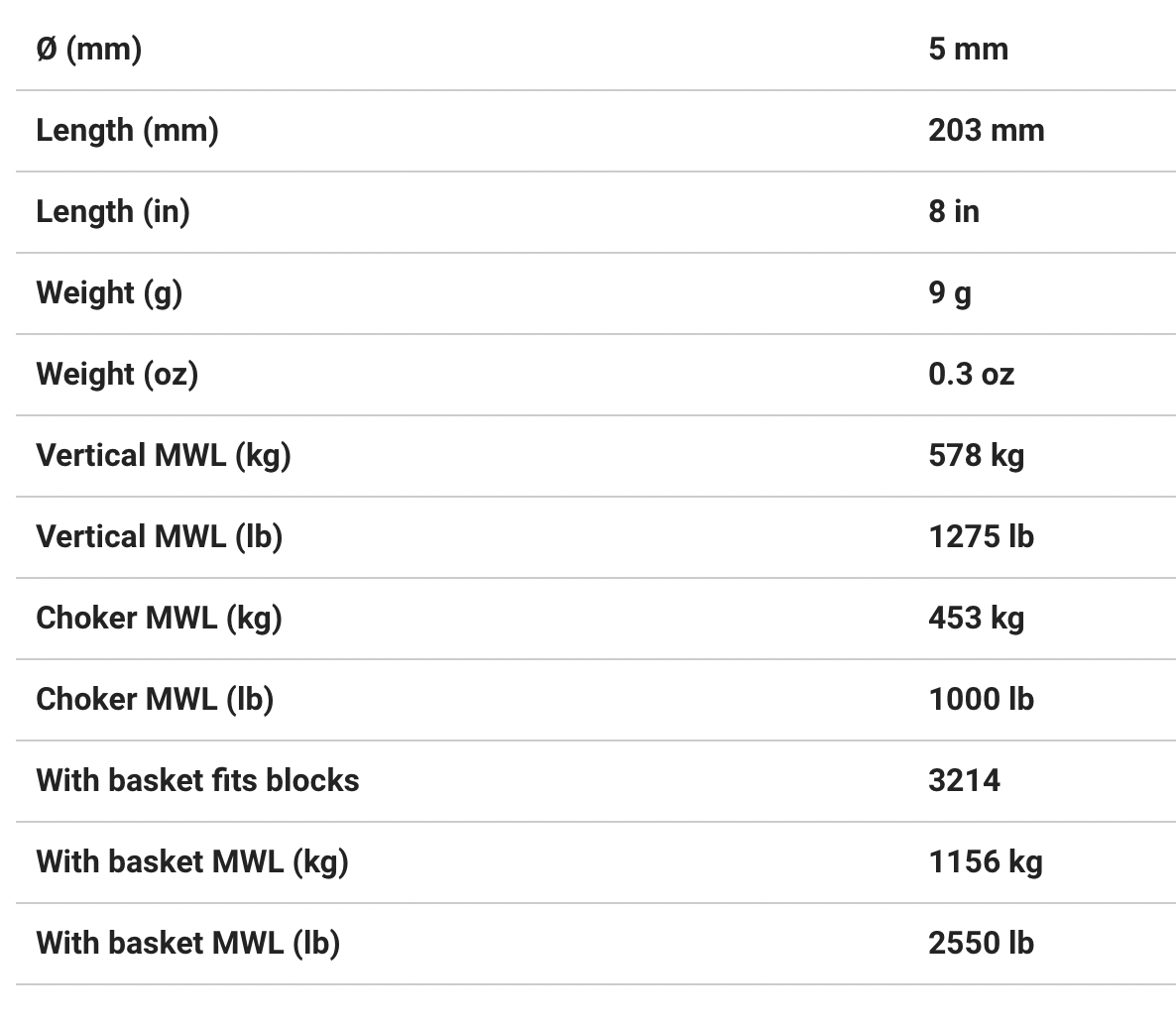Screen dimensions: 1176x1025
Task: Click the "Weight (g)" row label
Action: (x=109, y=292)
